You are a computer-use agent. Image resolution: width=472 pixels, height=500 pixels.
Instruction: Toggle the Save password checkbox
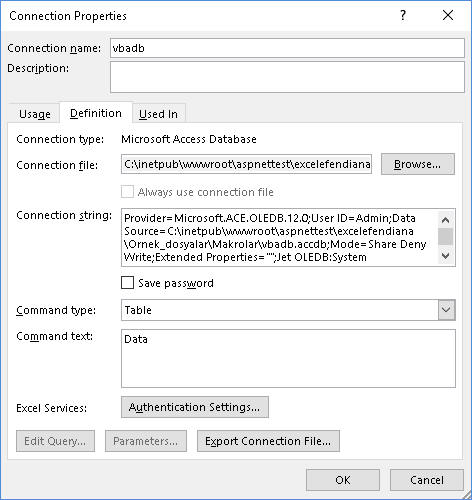(127, 283)
